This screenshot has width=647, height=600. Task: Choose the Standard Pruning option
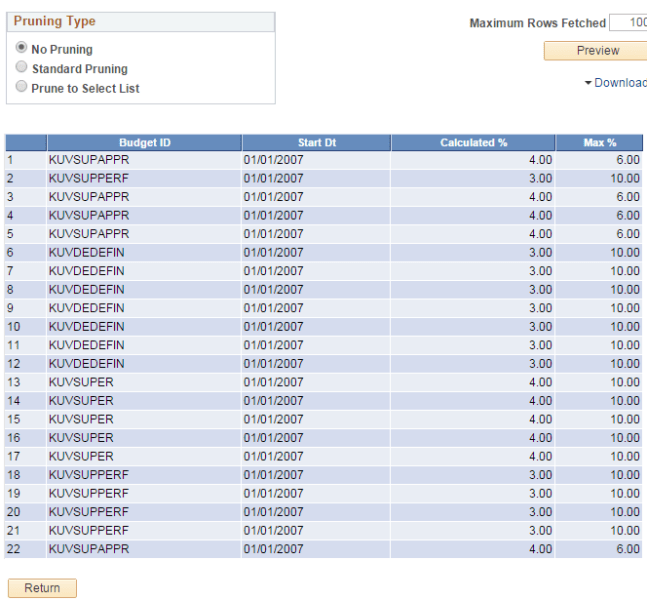point(22,68)
